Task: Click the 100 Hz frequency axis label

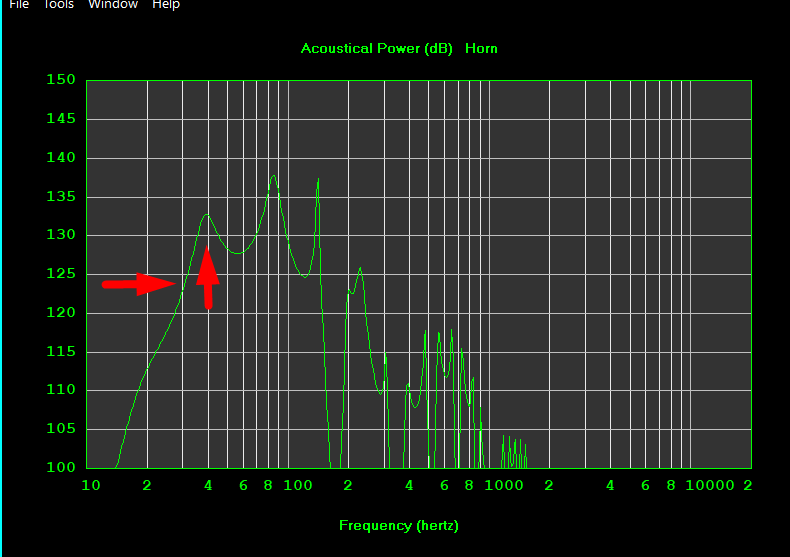Action: click(x=298, y=485)
